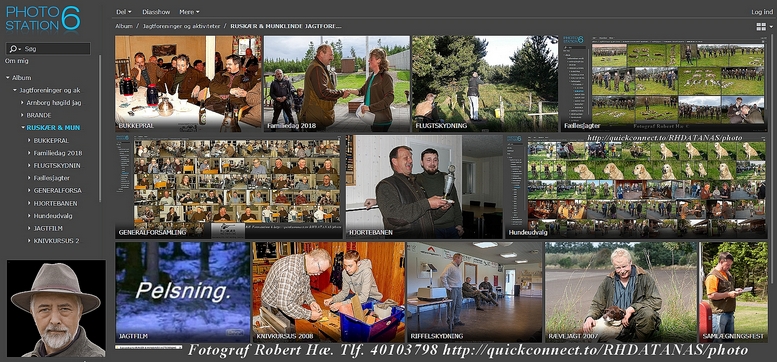Open the Familiedag 2018 album thumbnail
Viewport: 777px width, 362px height.
click(x=336, y=83)
